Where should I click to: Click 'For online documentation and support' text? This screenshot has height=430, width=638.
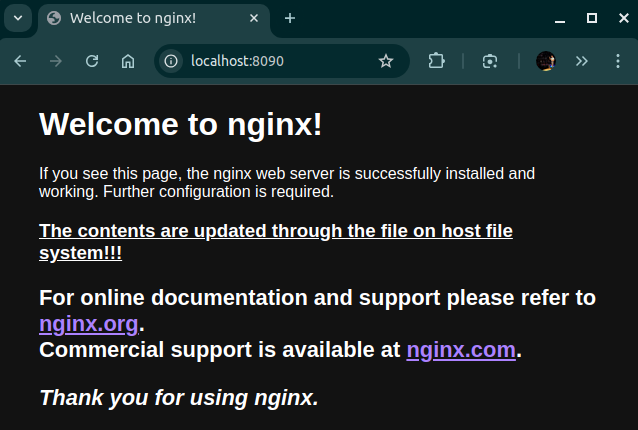click(240, 298)
